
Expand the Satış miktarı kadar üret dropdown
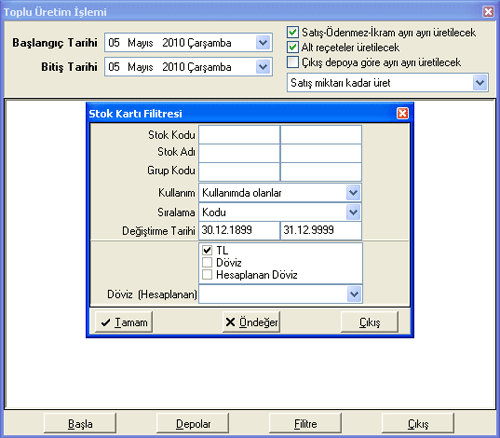(480, 83)
